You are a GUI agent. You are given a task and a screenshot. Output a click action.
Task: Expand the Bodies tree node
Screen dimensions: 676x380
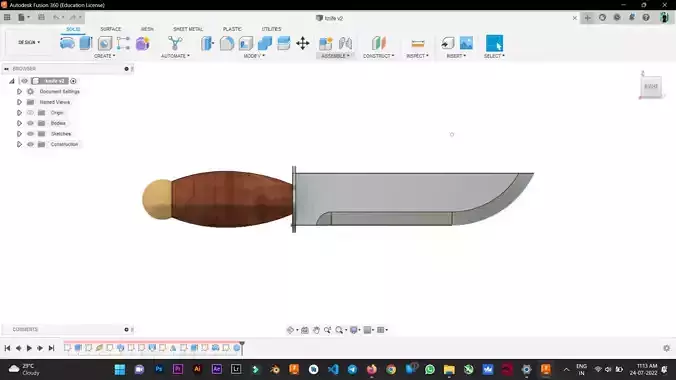19,123
